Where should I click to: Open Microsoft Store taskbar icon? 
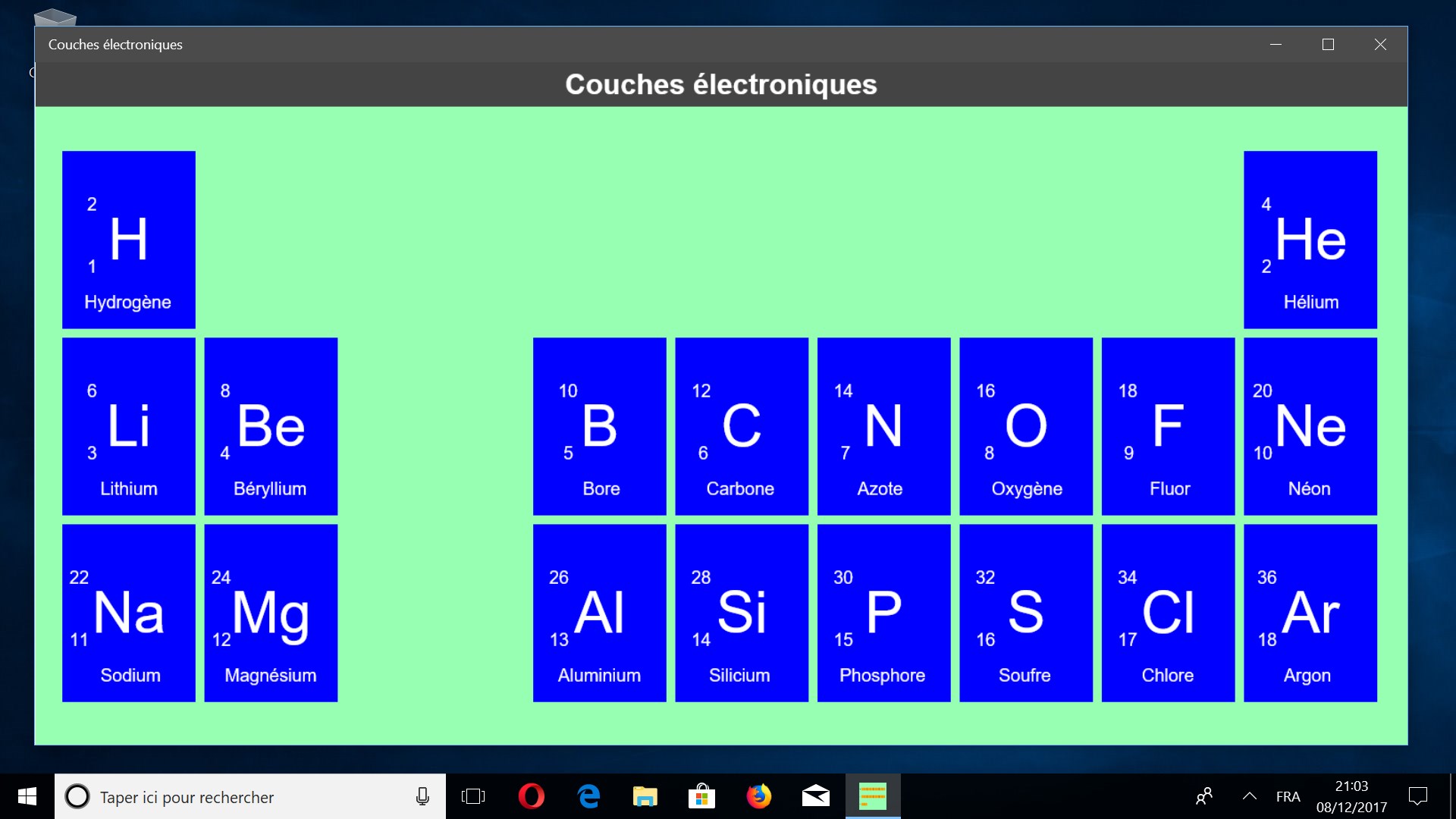(x=701, y=796)
